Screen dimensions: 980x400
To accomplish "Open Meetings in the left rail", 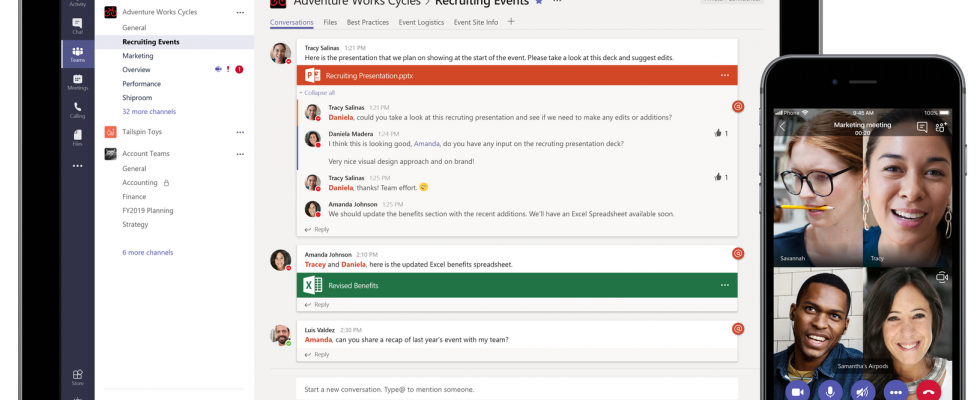I will coord(78,82).
